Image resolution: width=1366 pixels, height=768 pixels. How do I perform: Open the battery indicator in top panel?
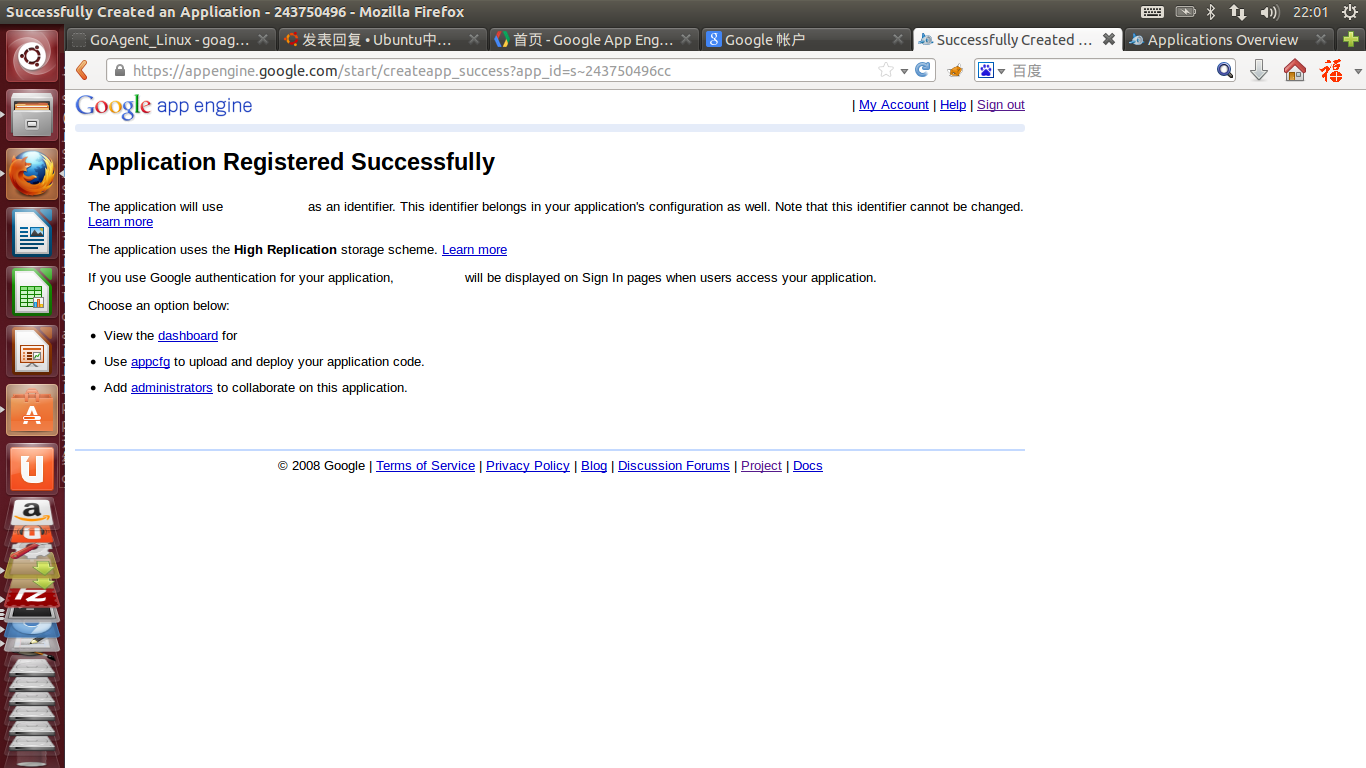click(1185, 12)
